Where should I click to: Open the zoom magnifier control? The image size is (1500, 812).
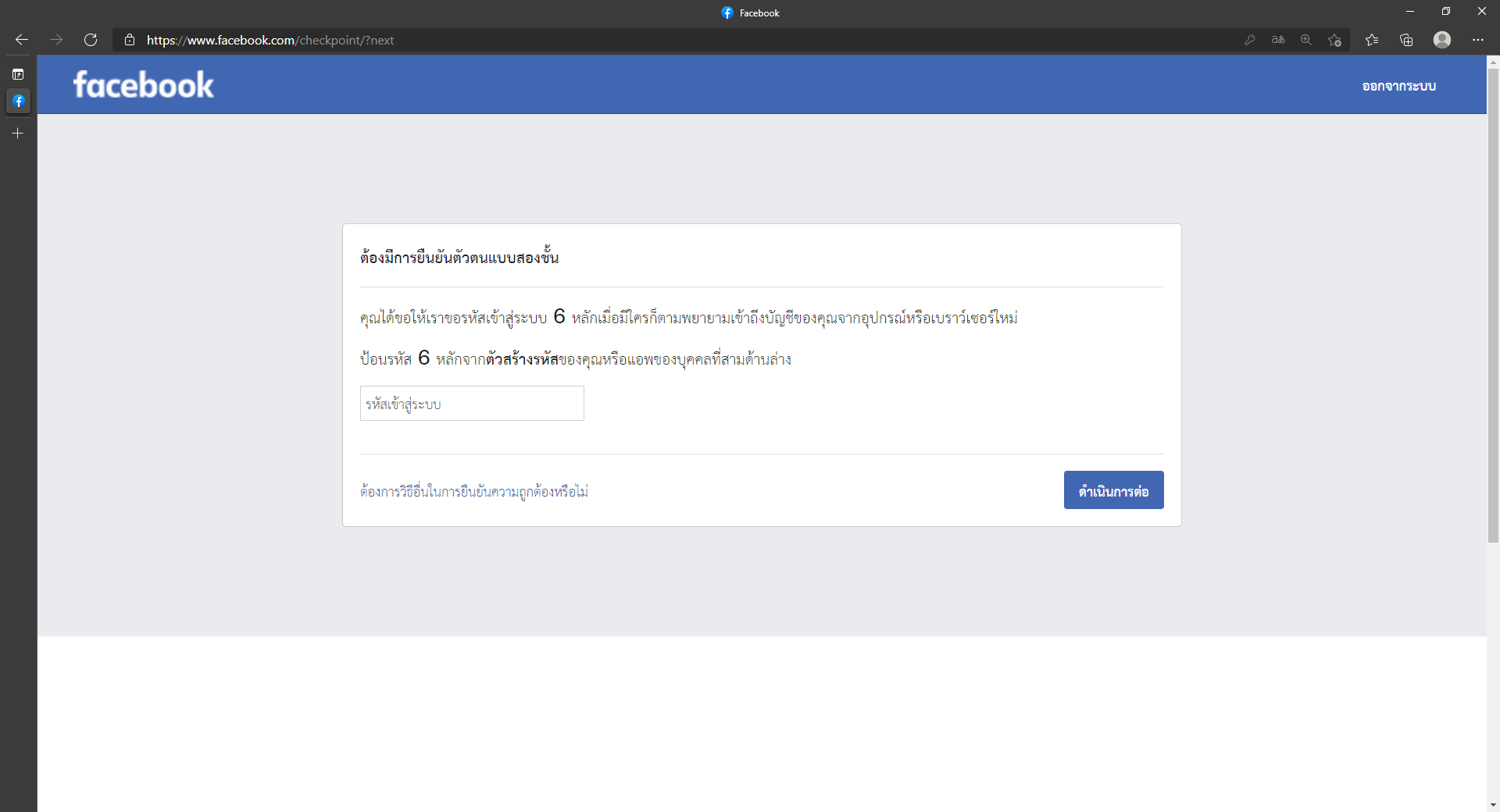coord(1306,40)
